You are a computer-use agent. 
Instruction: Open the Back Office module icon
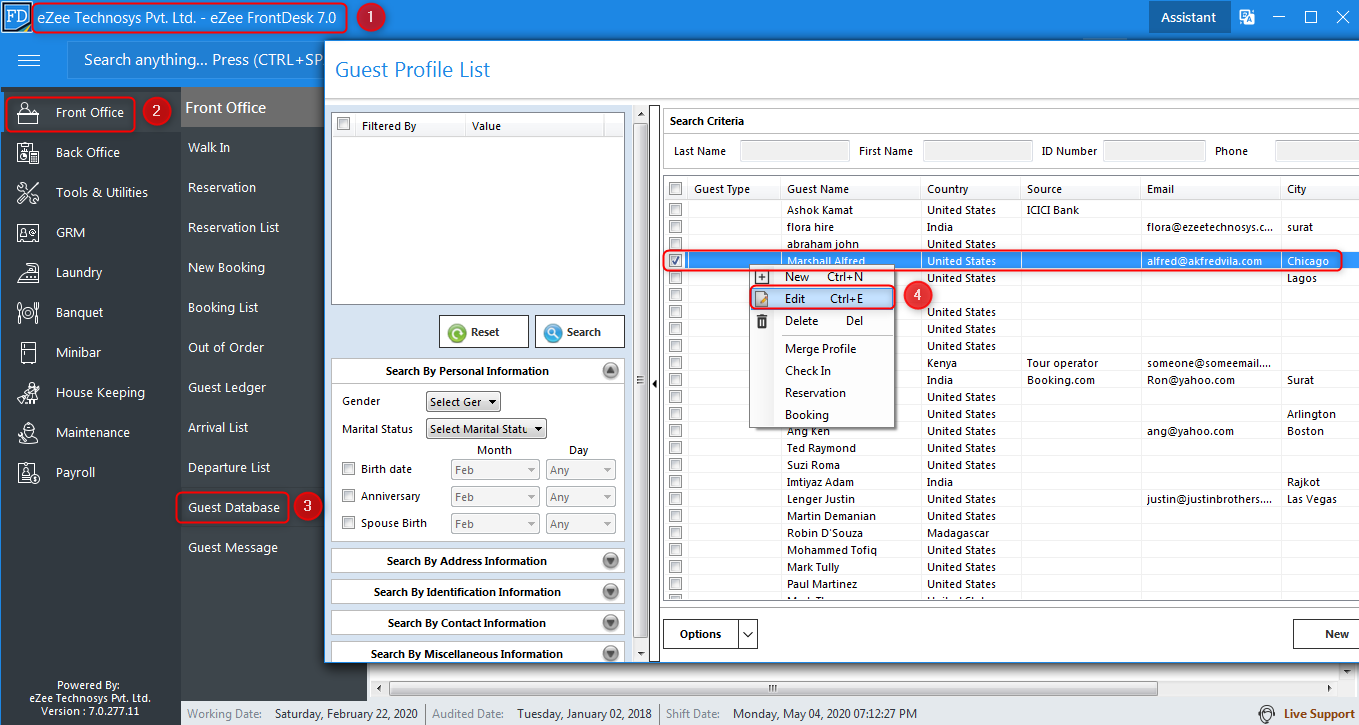click(28, 153)
